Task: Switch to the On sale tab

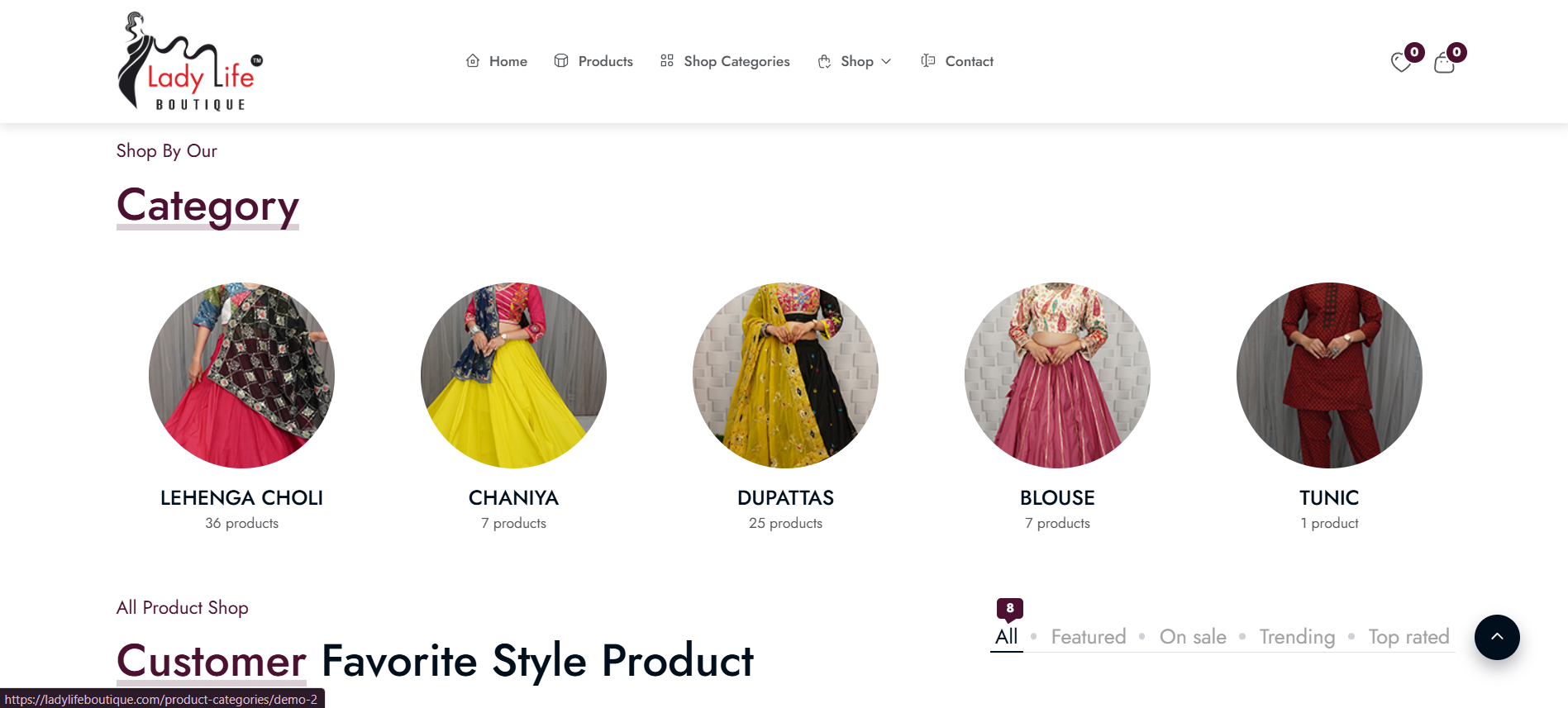Action: point(1193,637)
